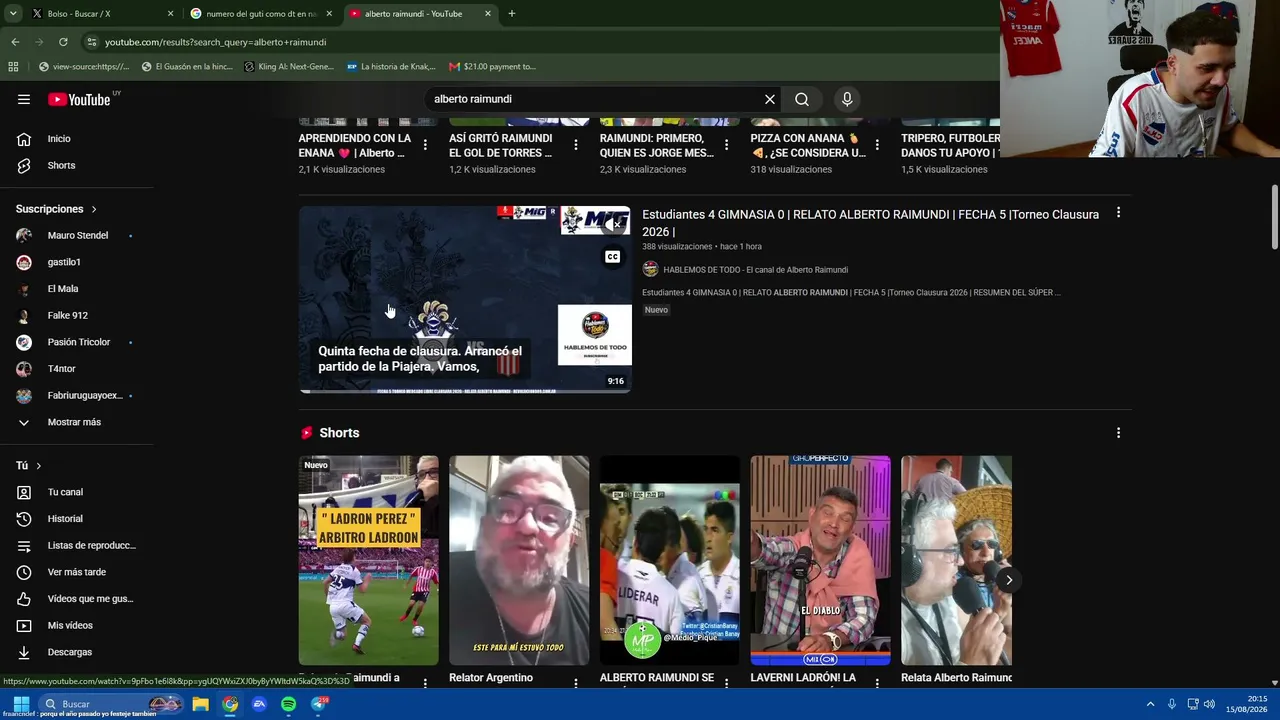The height and width of the screenshot is (720, 1280).
Task: Go back in browser history
Action: click(15, 42)
